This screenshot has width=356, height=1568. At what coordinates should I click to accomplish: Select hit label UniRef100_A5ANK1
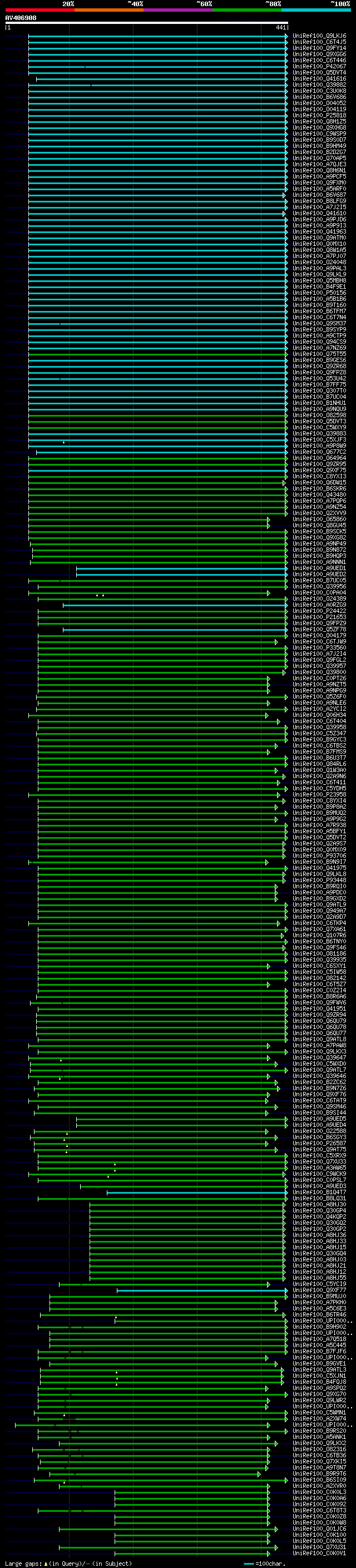pyautogui.click(x=319, y=1437)
